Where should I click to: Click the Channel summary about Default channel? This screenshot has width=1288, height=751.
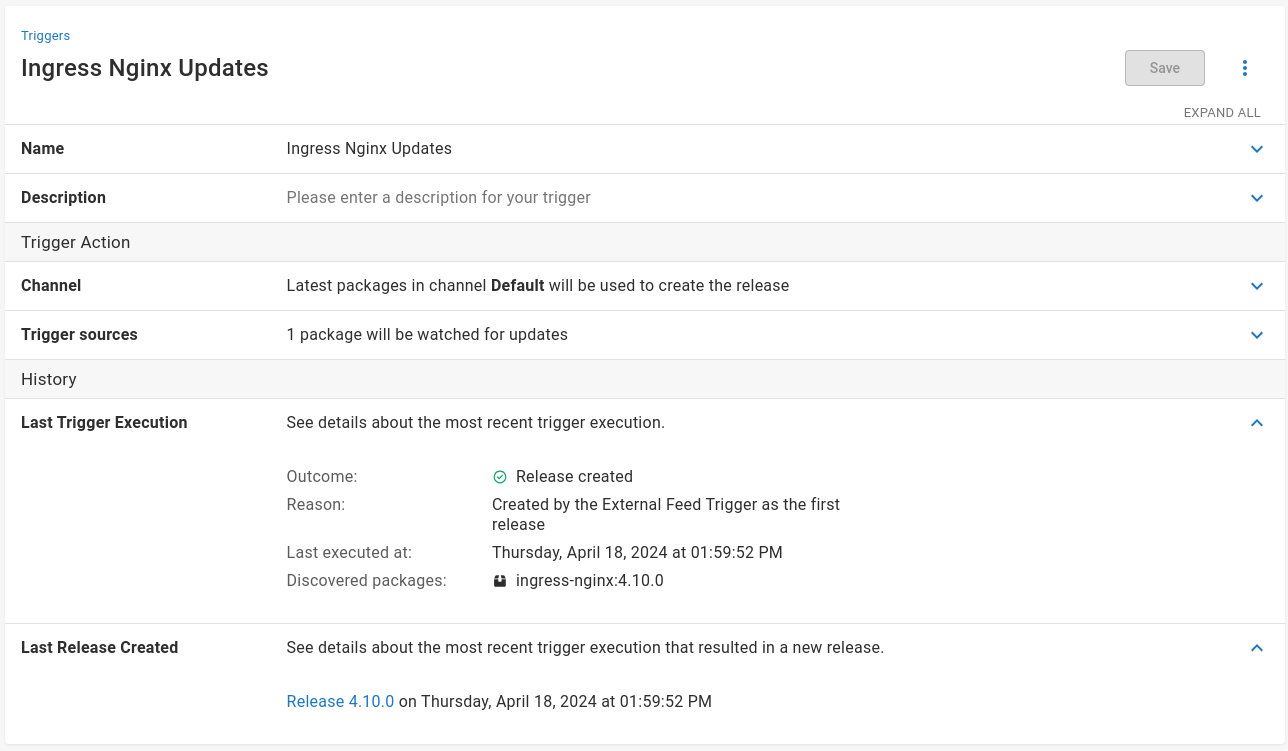tap(537, 286)
